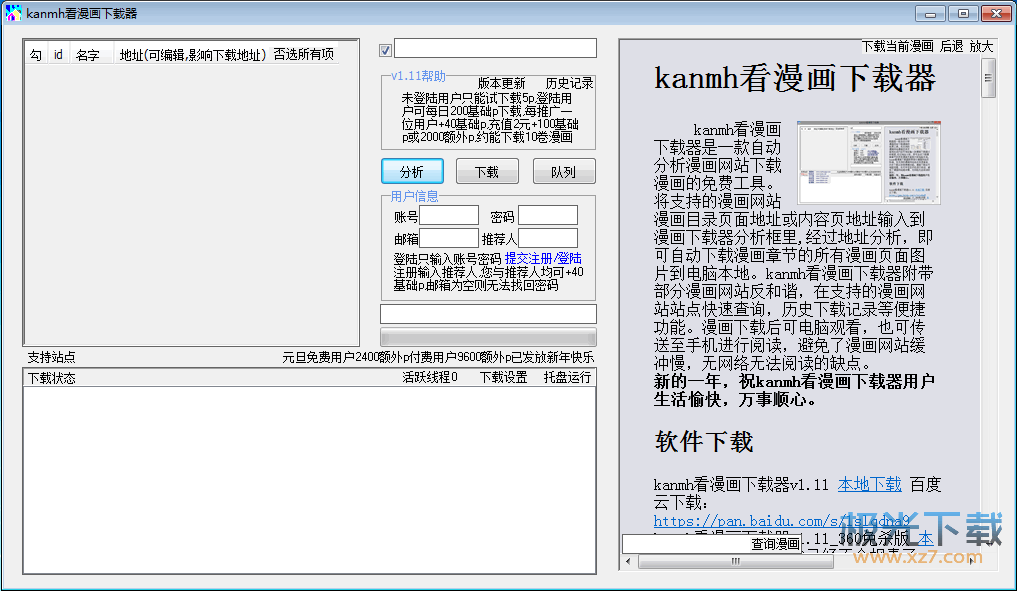Click the kanmh app icon in title bar

coord(13,13)
